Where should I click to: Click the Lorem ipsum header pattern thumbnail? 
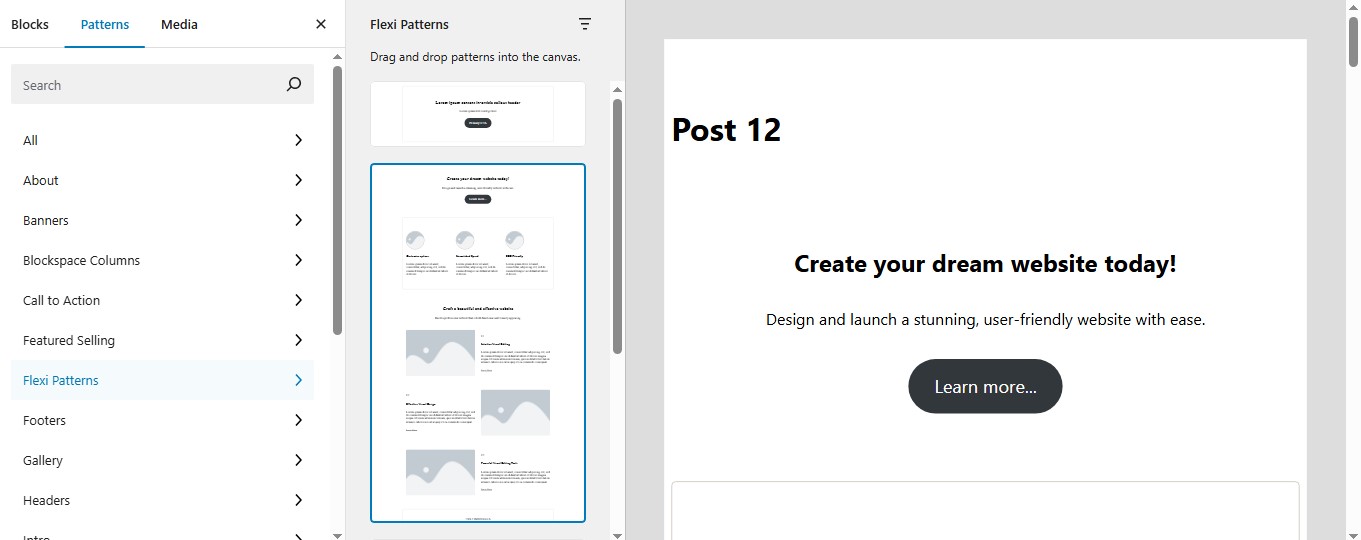coord(478,114)
